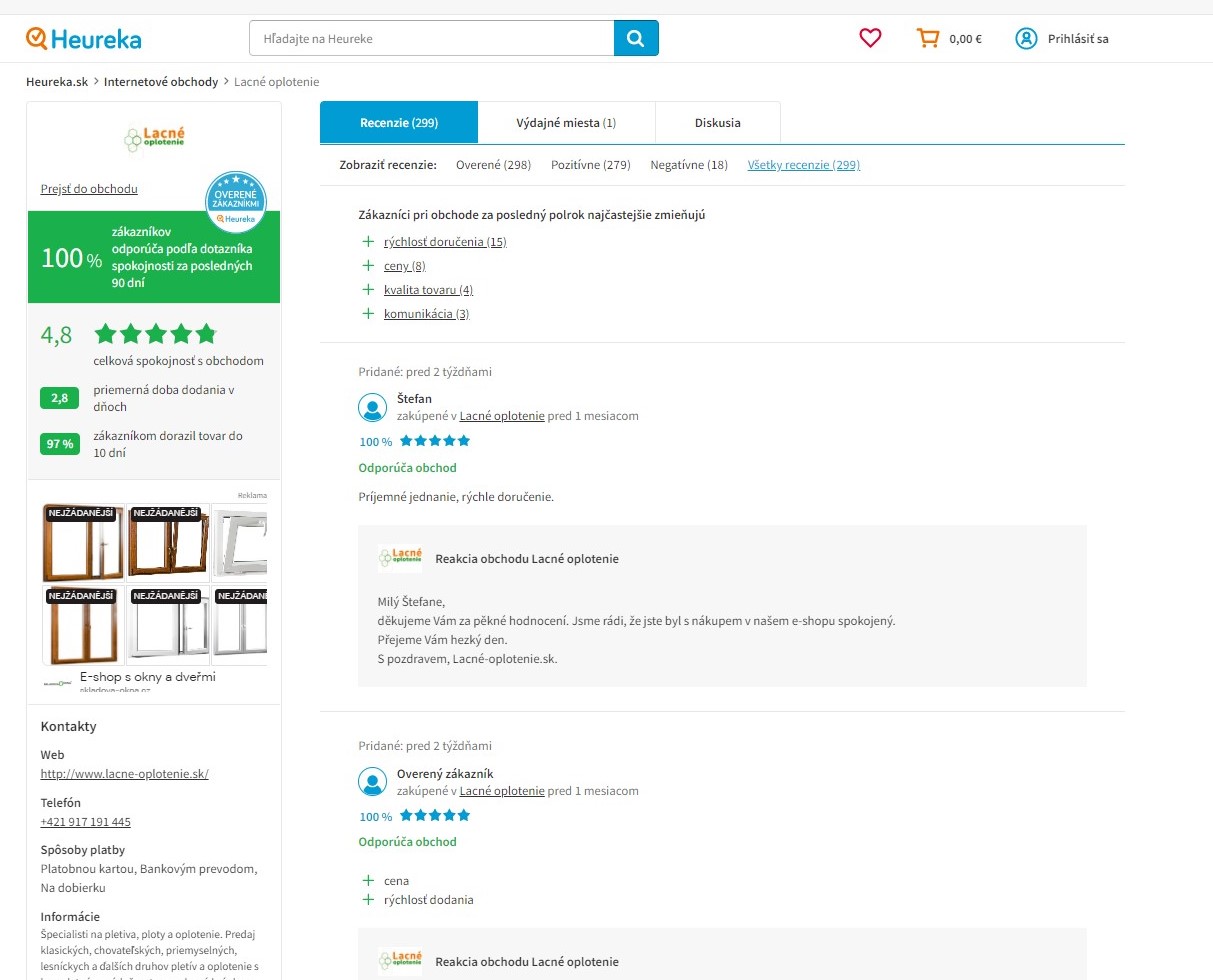Click Heureka.sk breadcrumb link
The width and height of the screenshot is (1213, 980).
coord(57,82)
